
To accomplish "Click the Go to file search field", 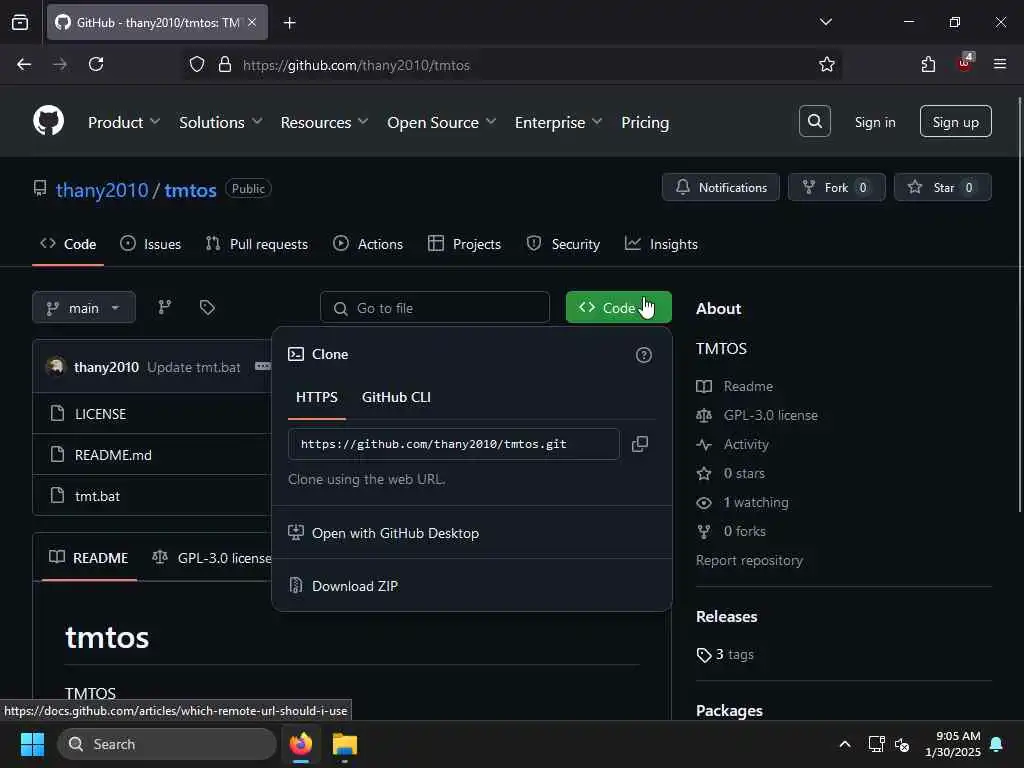I will [x=434, y=308].
